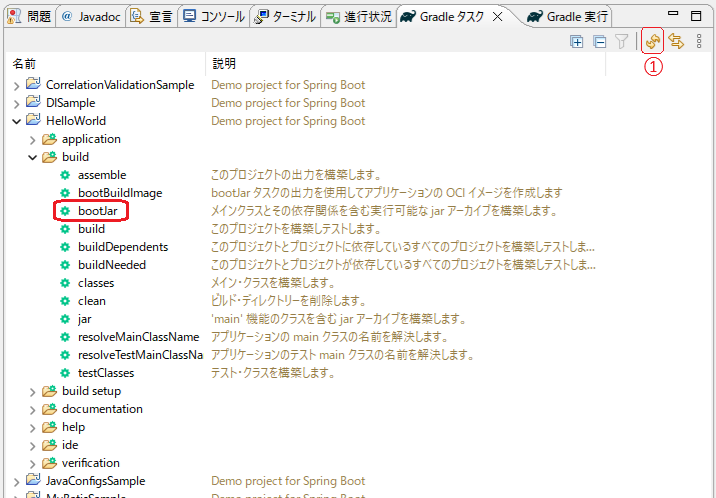Select the bootBuildImage task
This screenshot has height=498, width=716.
coord(119,193)
